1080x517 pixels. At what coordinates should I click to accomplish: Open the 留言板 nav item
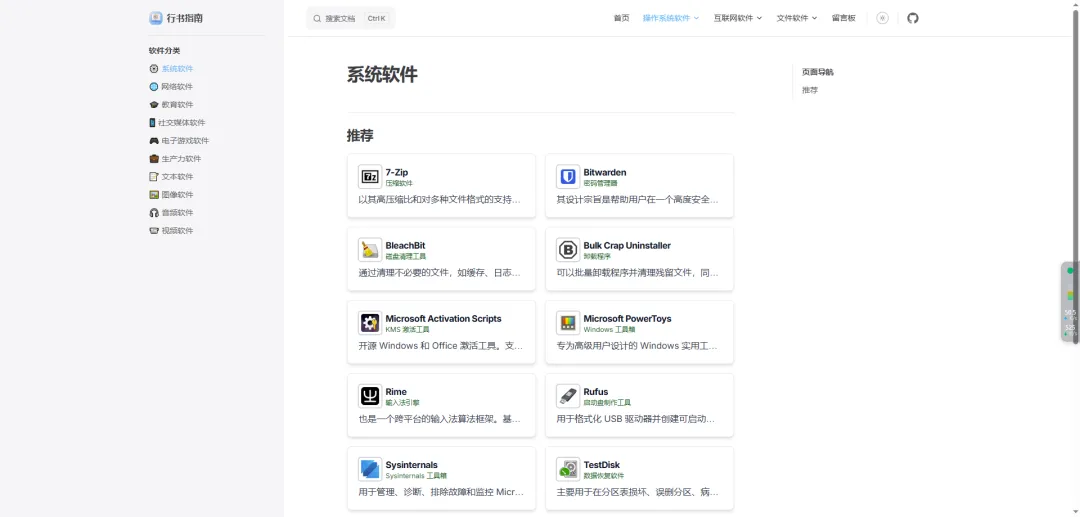coord(844,18)
